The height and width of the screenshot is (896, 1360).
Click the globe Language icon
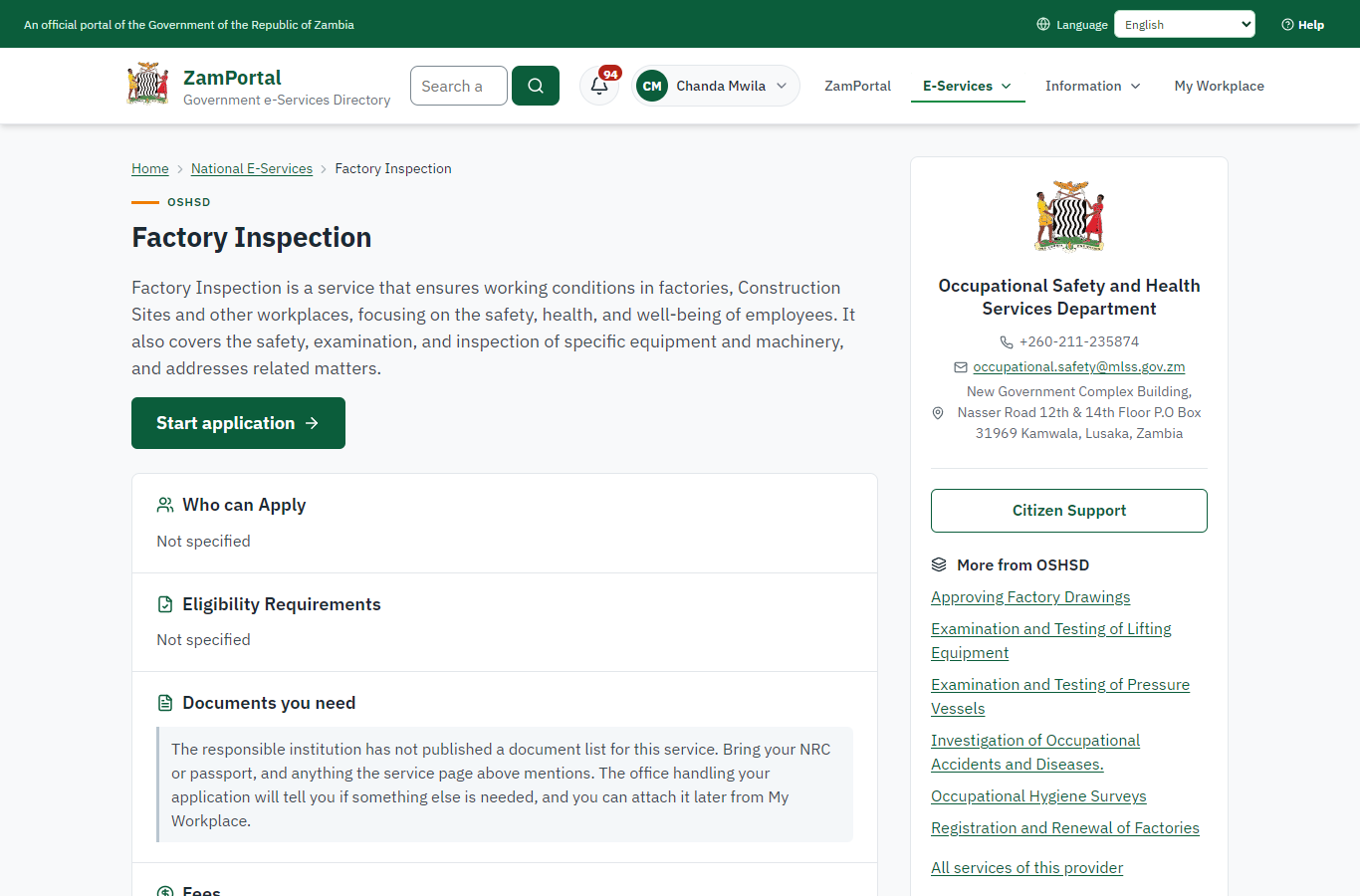[x=1043, y=24]
